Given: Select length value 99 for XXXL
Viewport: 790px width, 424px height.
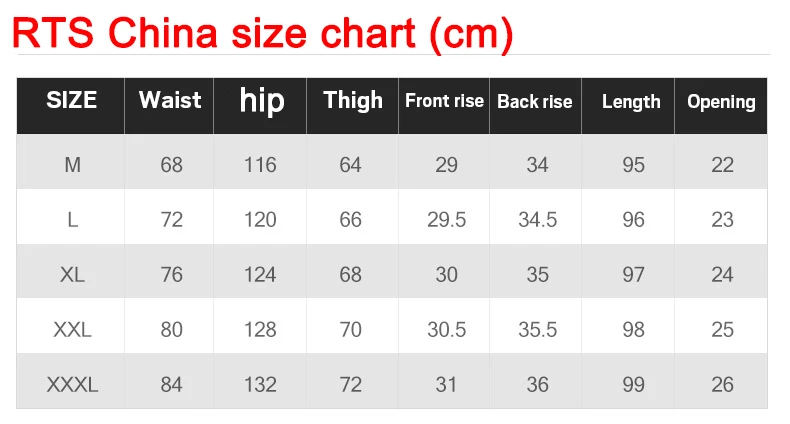Looking at the screenshot, I should 634,384.
